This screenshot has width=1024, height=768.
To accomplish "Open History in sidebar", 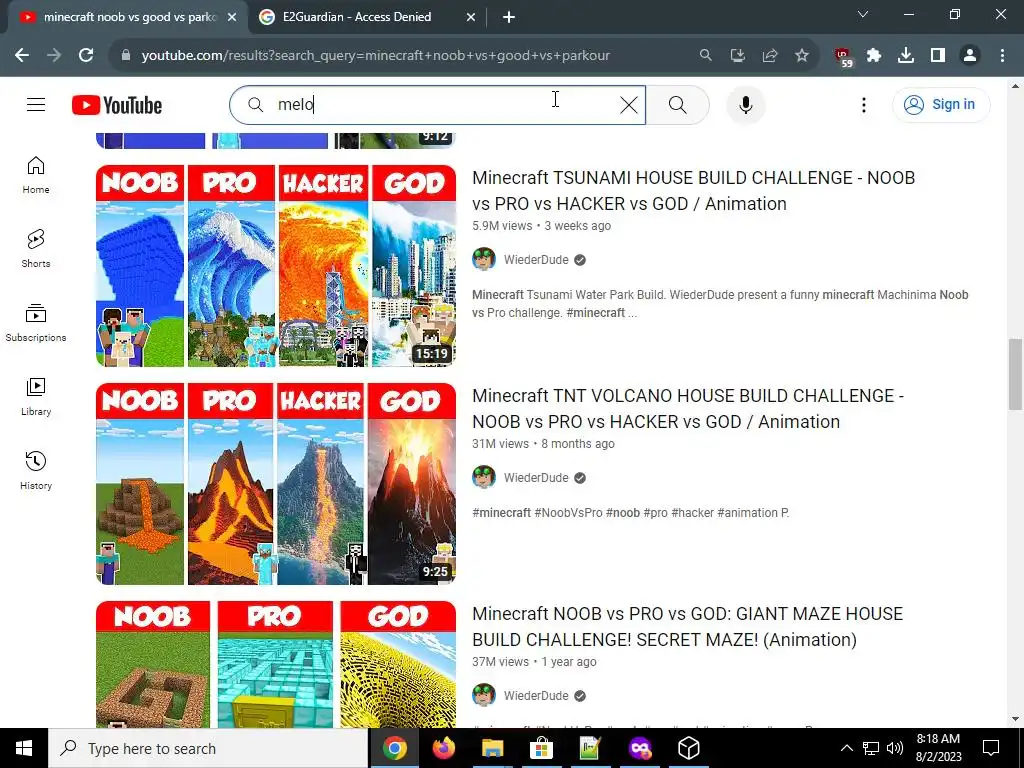I will [36, 470].
